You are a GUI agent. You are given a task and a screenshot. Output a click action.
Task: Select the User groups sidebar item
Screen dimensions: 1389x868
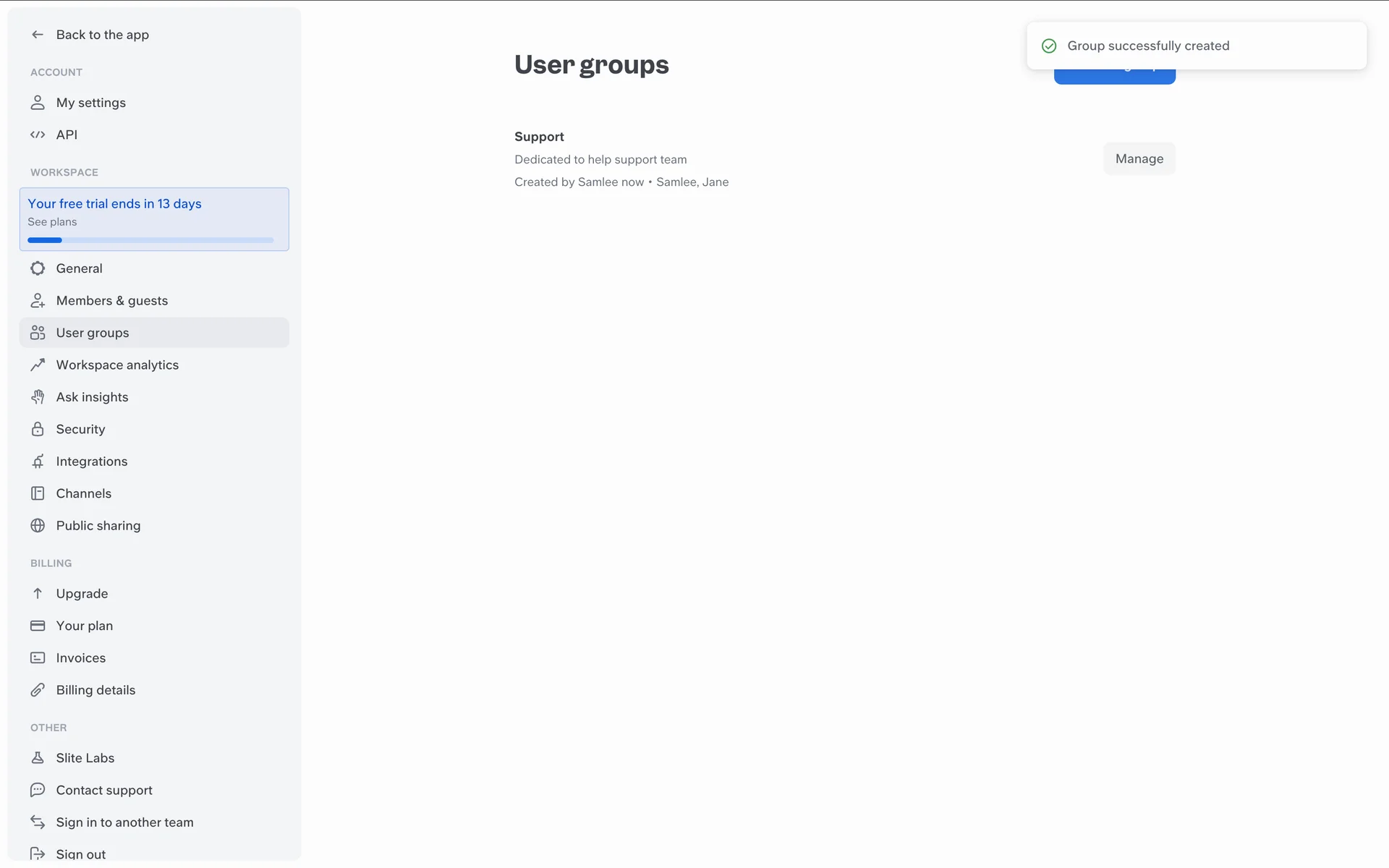click(x=93, y=333)
